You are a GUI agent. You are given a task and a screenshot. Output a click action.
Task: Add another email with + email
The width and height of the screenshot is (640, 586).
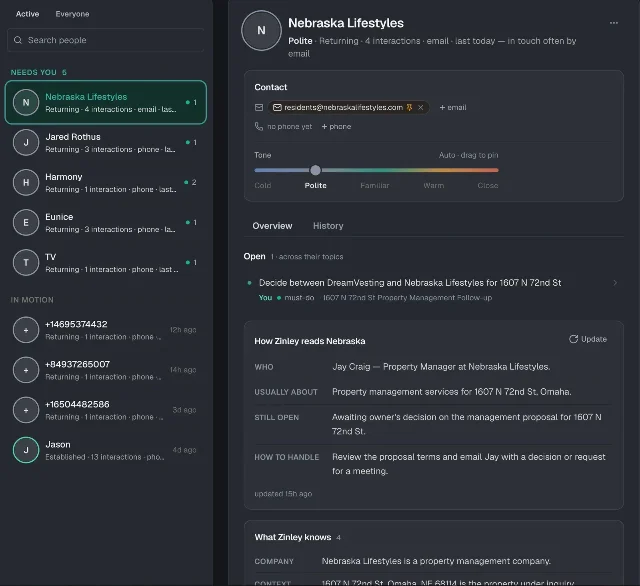pos(453,107)
